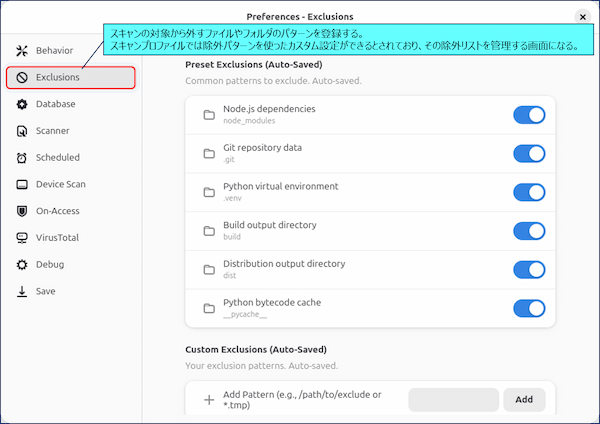The width and height of the screenshot is (600, 424).
Task: Click folder icon beside Python bytecode cache
Action: (209, 308)
